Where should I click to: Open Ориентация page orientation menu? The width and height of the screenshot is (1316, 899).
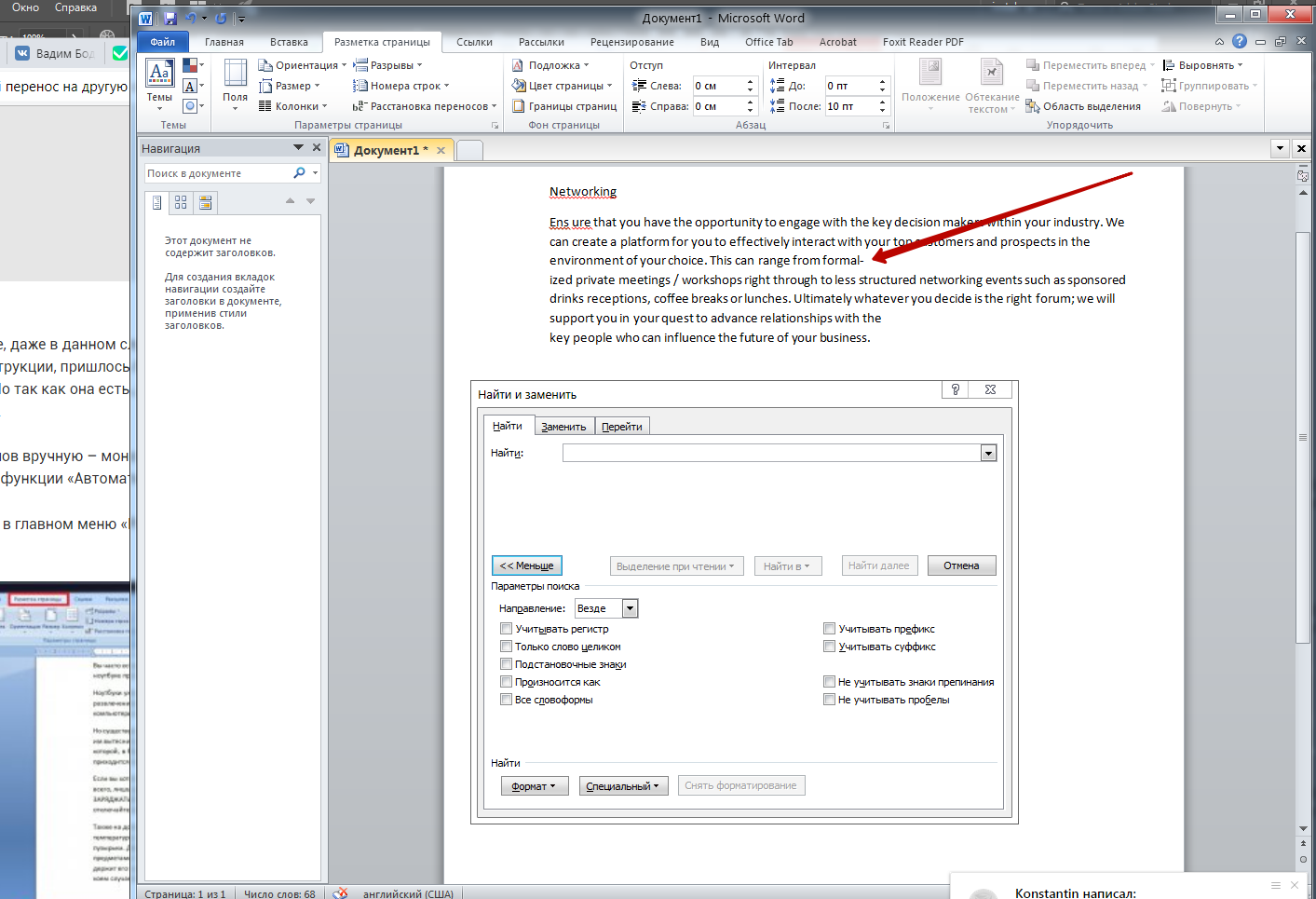[301, 65]
